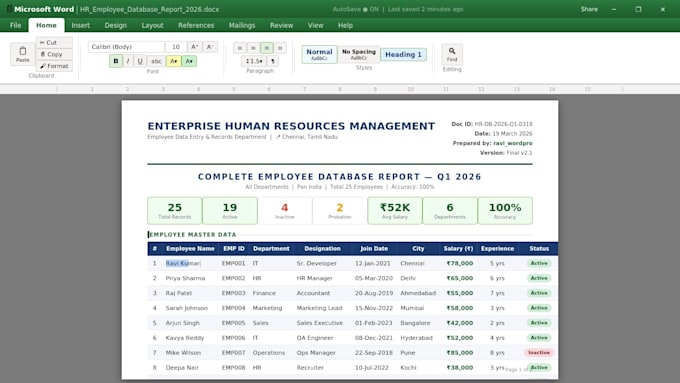Click the Paste button in Clipboard
This screenshot has height=383, width=680.
pos(23,54)
